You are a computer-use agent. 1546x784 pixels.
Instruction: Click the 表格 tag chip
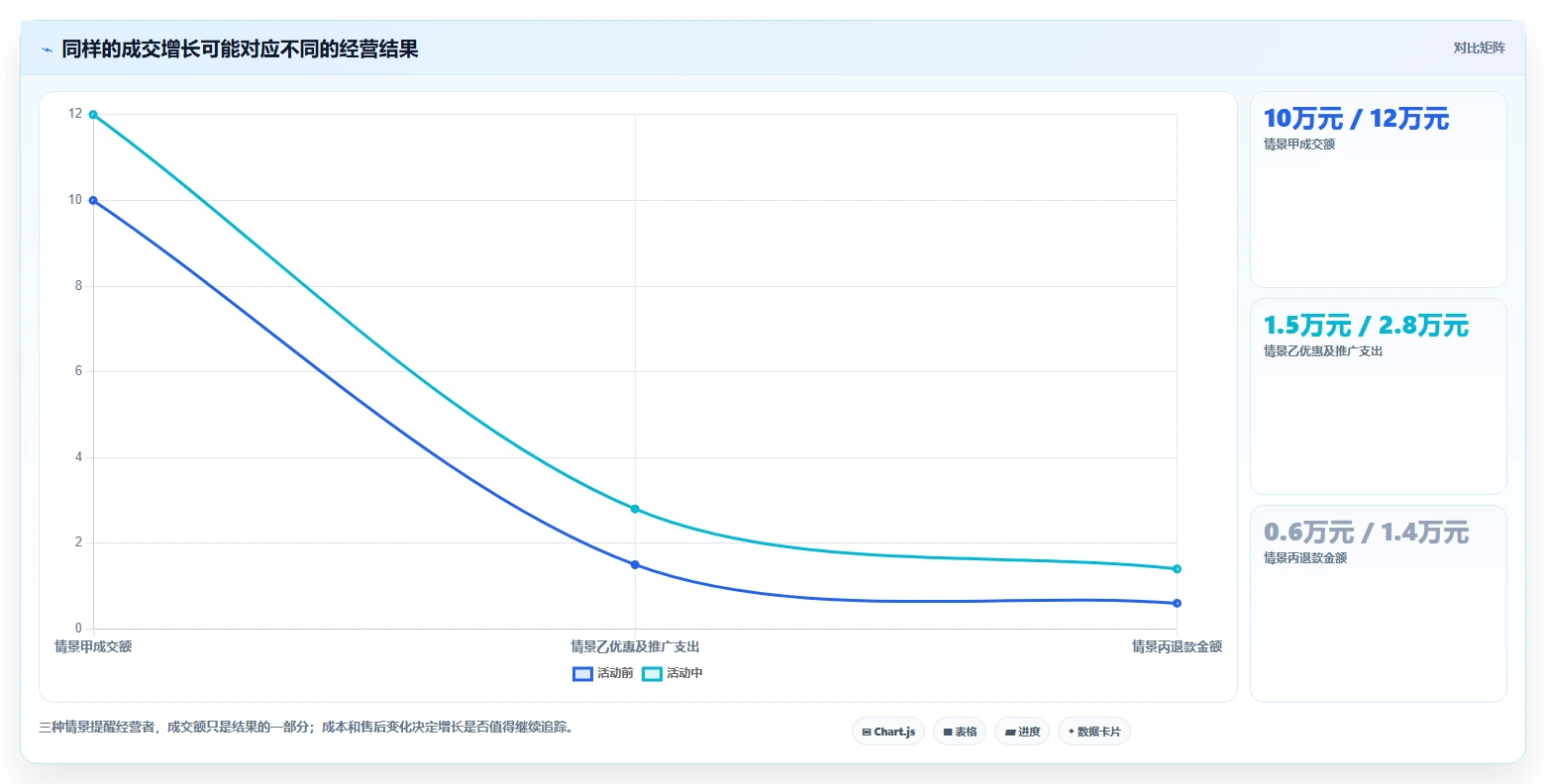(960, 732)
